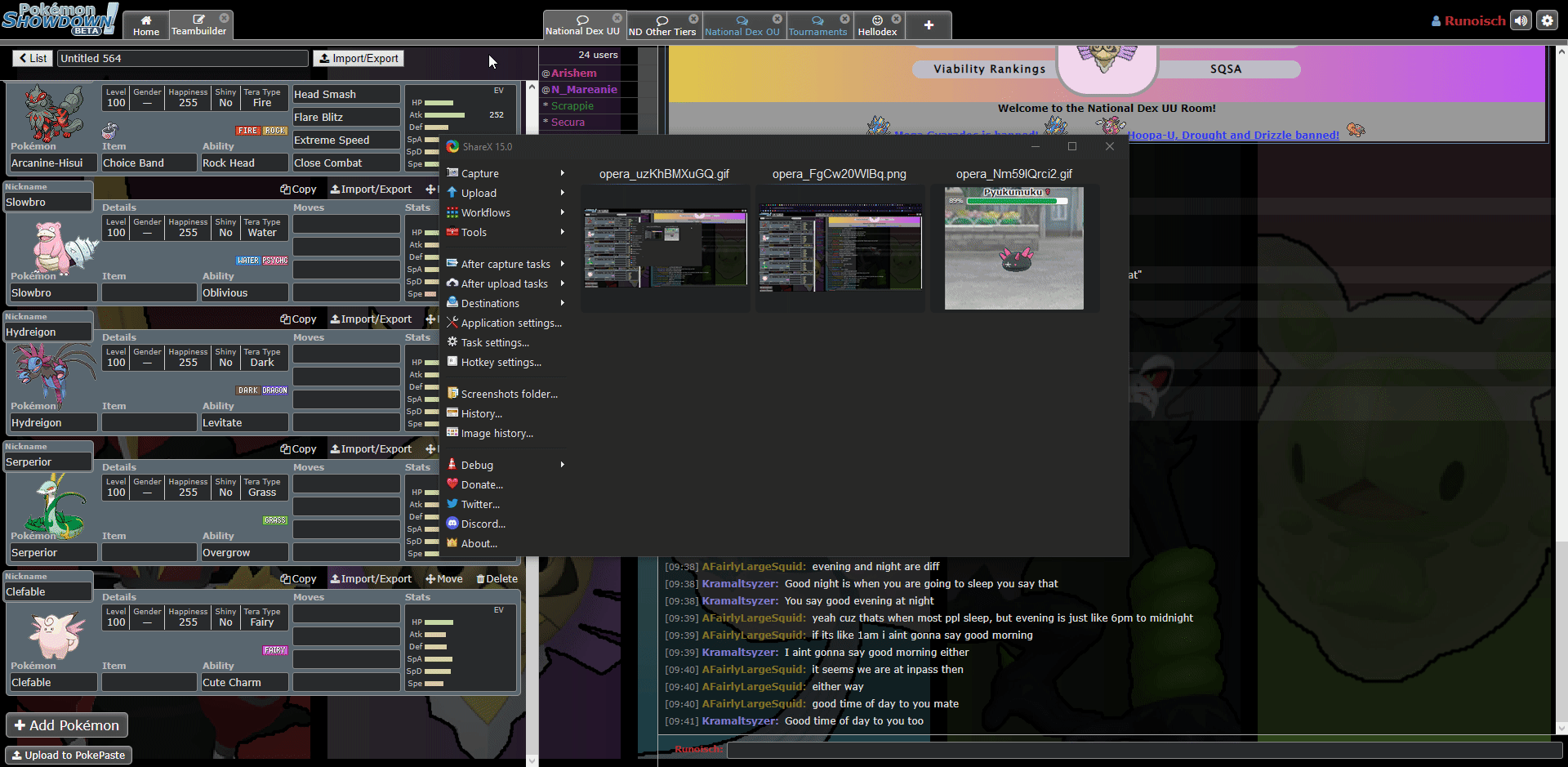Open the Tournaments room tab
Viewport: 1568px width, 767px height.
tap(817, 25)
